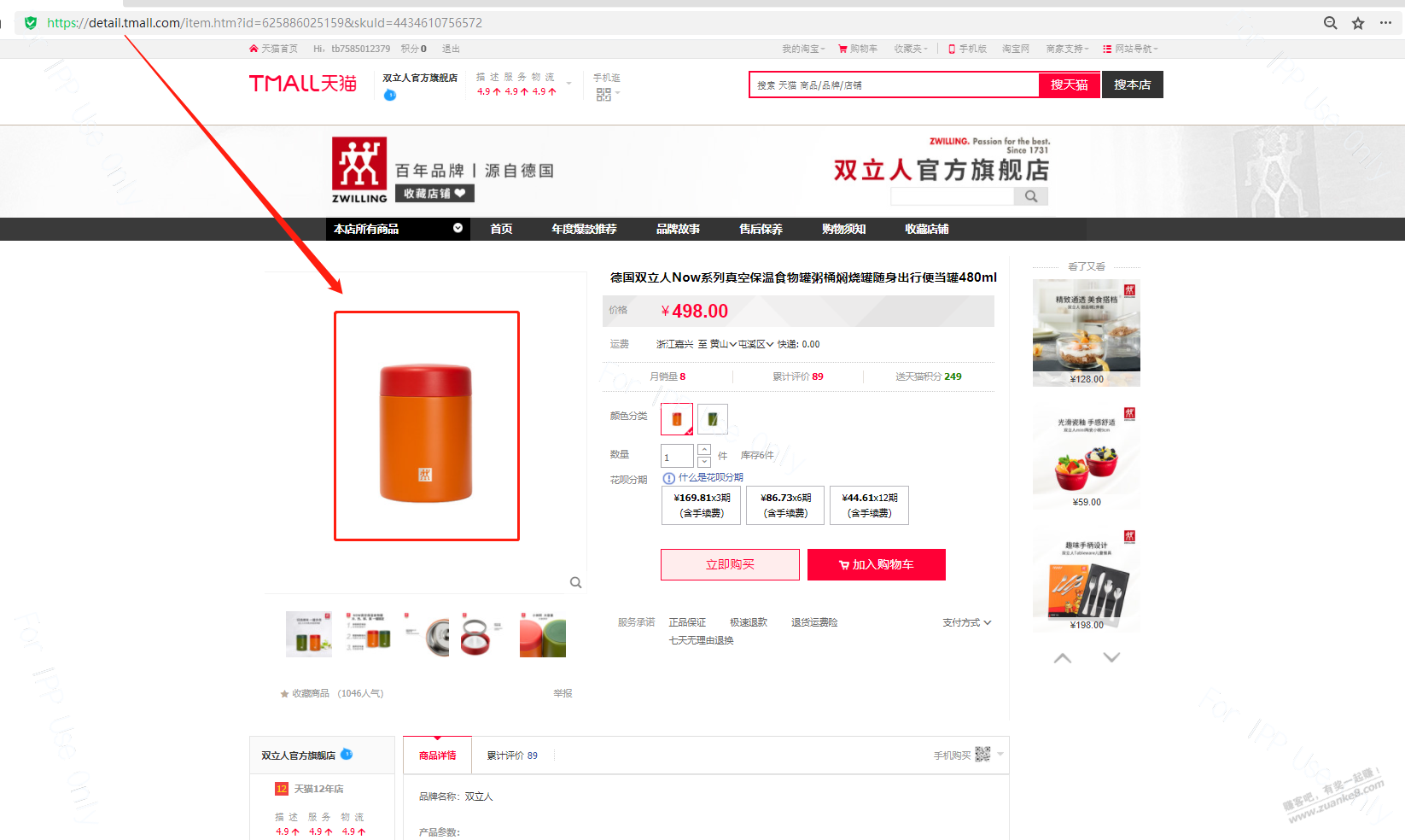1405x840 pixels.
Task: Click 加入购物车 add to cart button
Action: pos(877,564)
